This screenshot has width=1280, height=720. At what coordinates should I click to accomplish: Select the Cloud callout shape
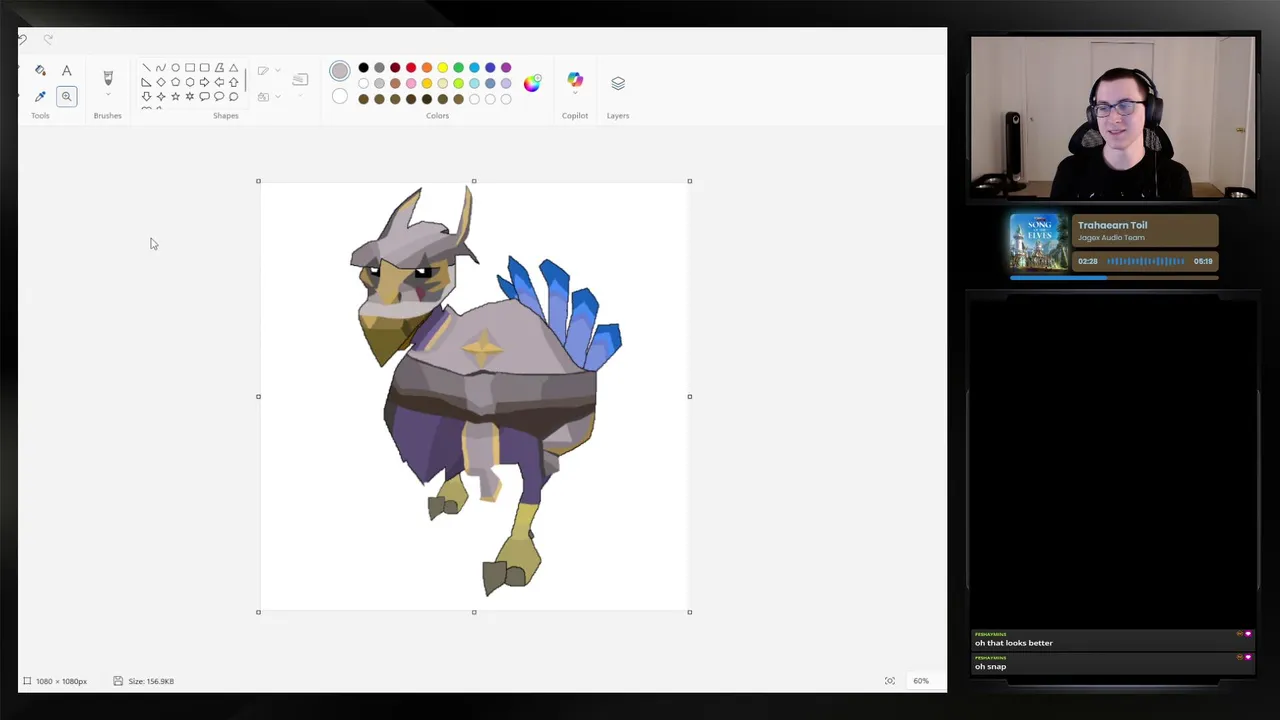point(234,97)
